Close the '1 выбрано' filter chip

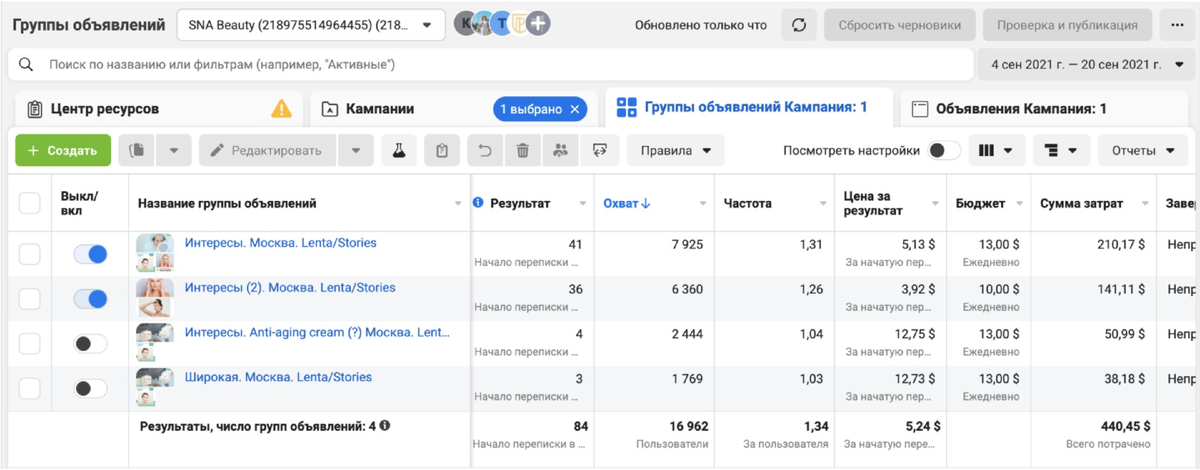point(575,109)
